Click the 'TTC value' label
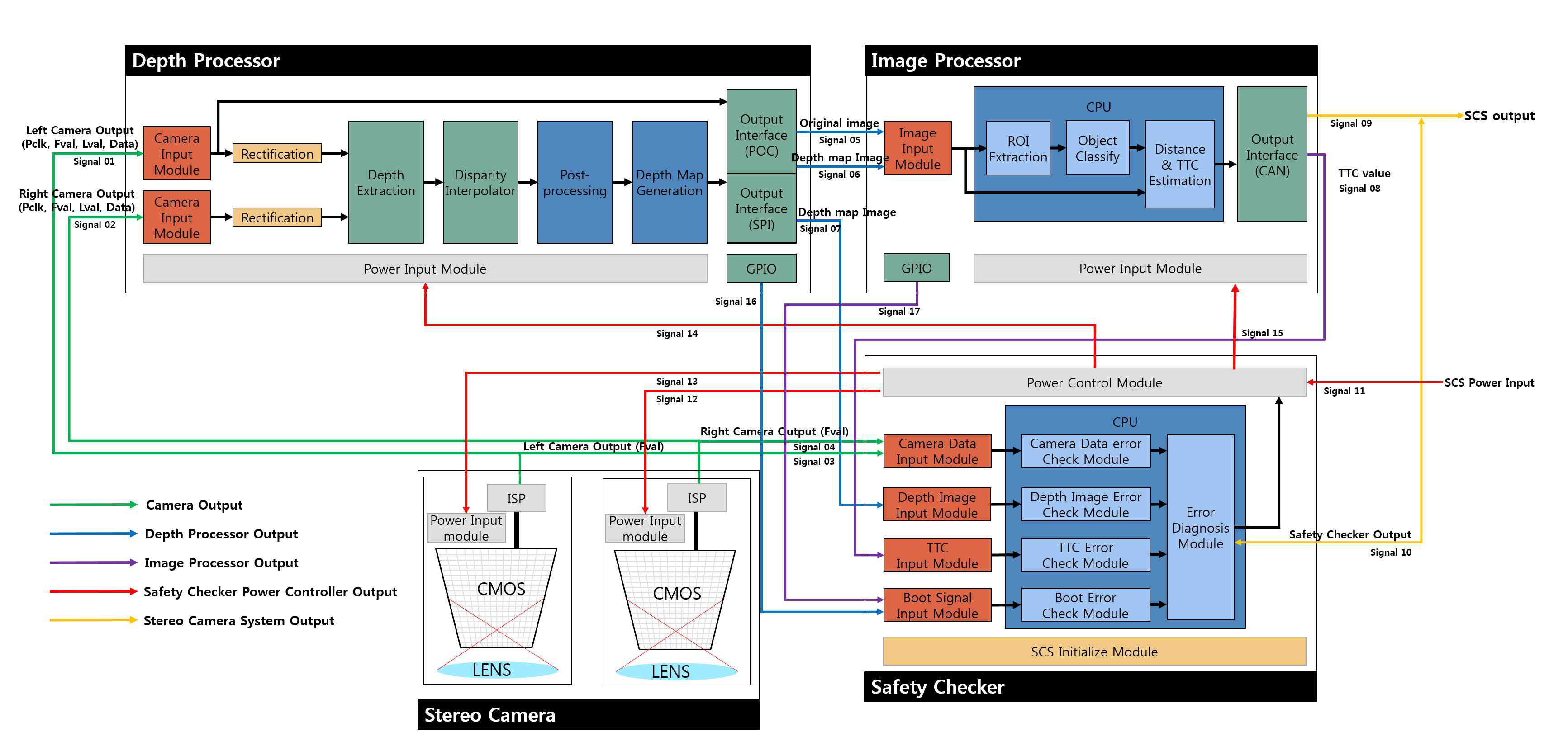Screen dimensions: 1568x746 point(1364,173)
